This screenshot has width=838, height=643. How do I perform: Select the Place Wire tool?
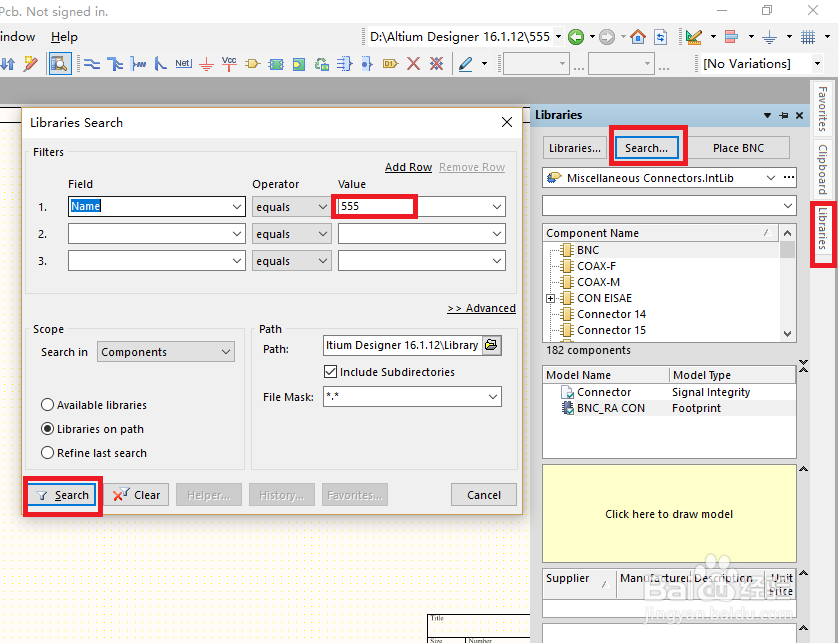[x=92, y=65]
